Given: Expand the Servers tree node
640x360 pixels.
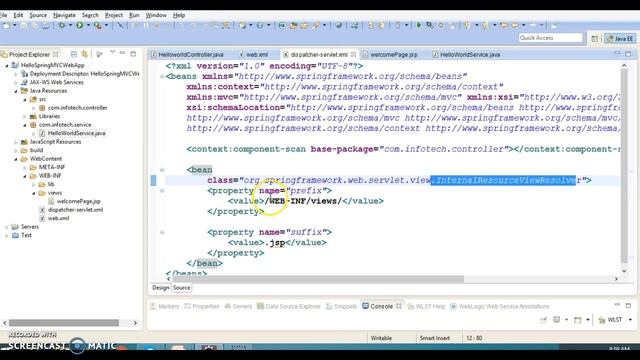Looking at the screenshot, I should coord(7,227).
